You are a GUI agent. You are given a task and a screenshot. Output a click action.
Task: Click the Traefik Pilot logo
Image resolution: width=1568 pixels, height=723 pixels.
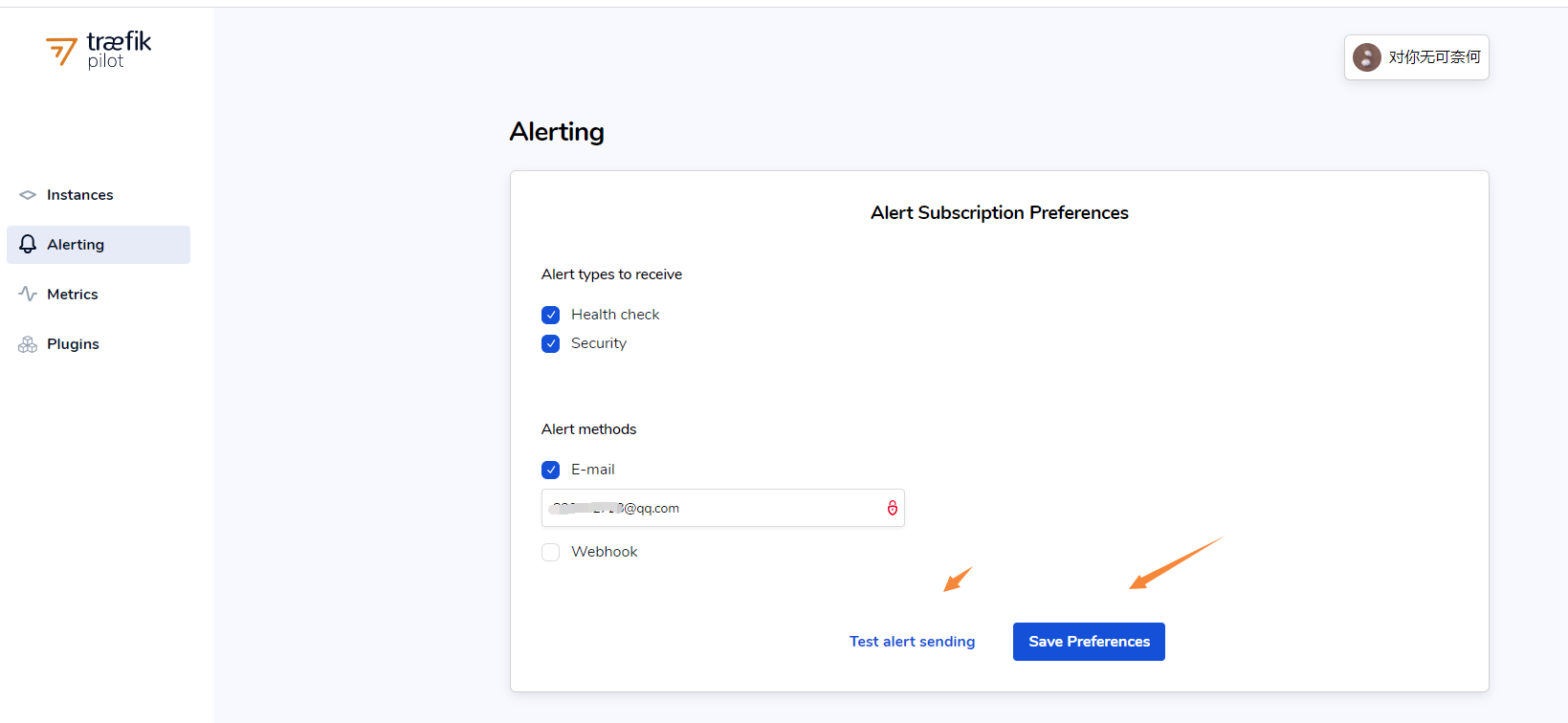(x=99, y=50)
